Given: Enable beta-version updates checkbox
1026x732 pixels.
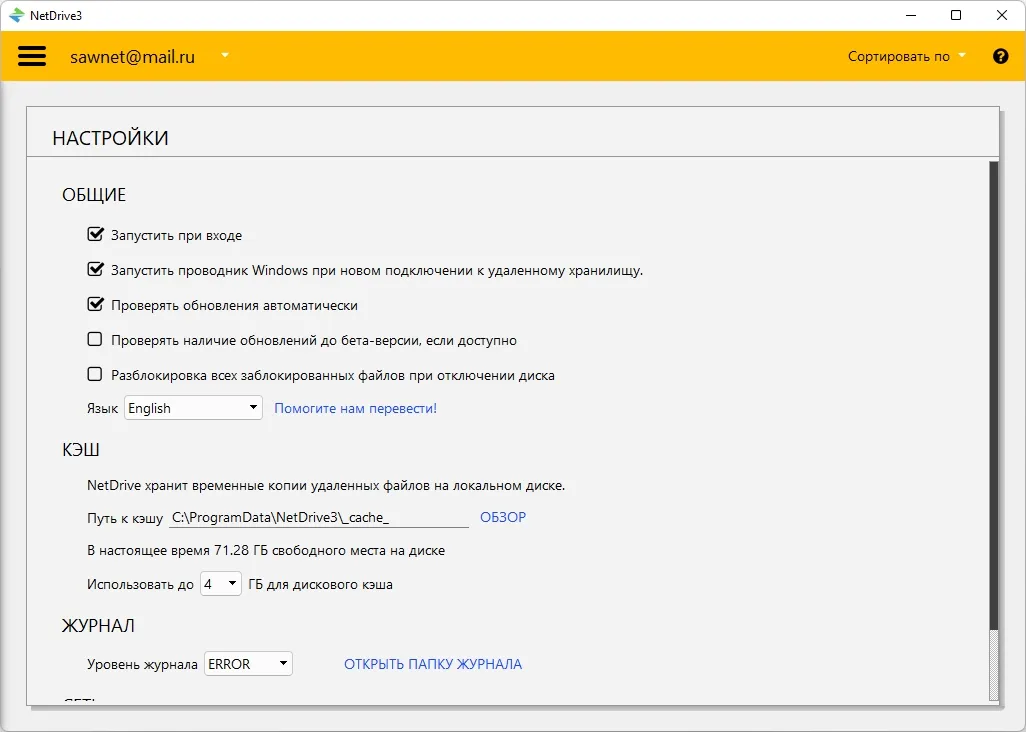Looking at the screenshot, I should point(95,339).
